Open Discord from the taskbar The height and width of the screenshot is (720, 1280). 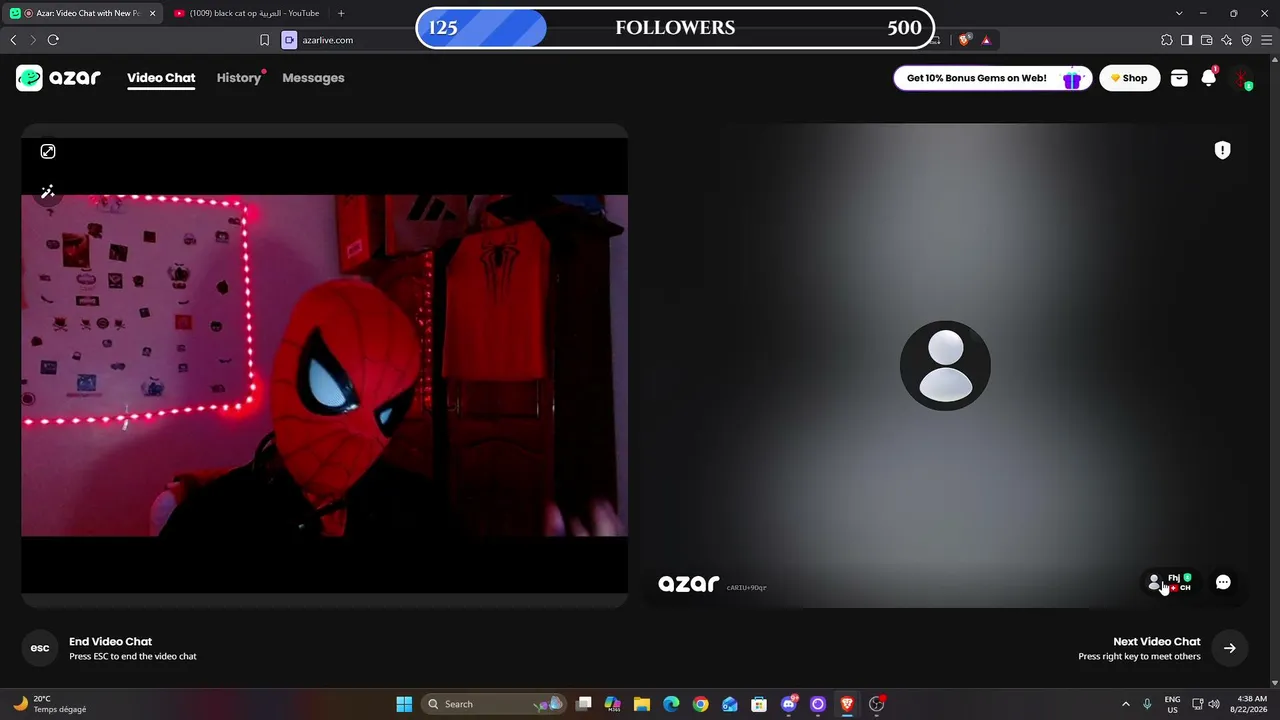[789, 704]
